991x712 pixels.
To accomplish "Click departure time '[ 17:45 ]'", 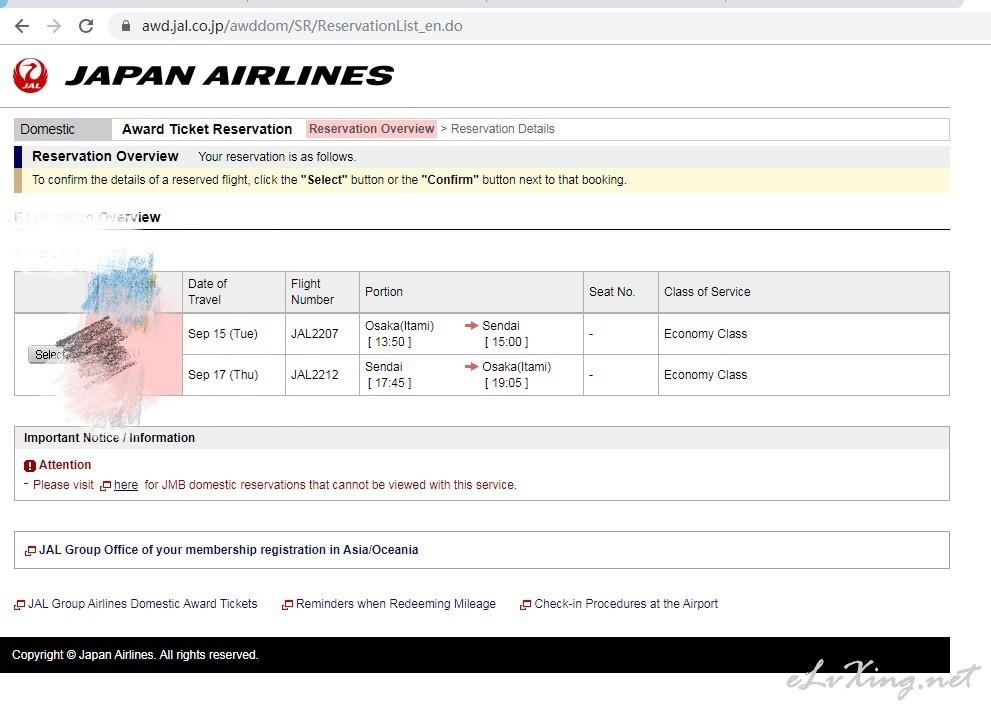I will 389,383.
